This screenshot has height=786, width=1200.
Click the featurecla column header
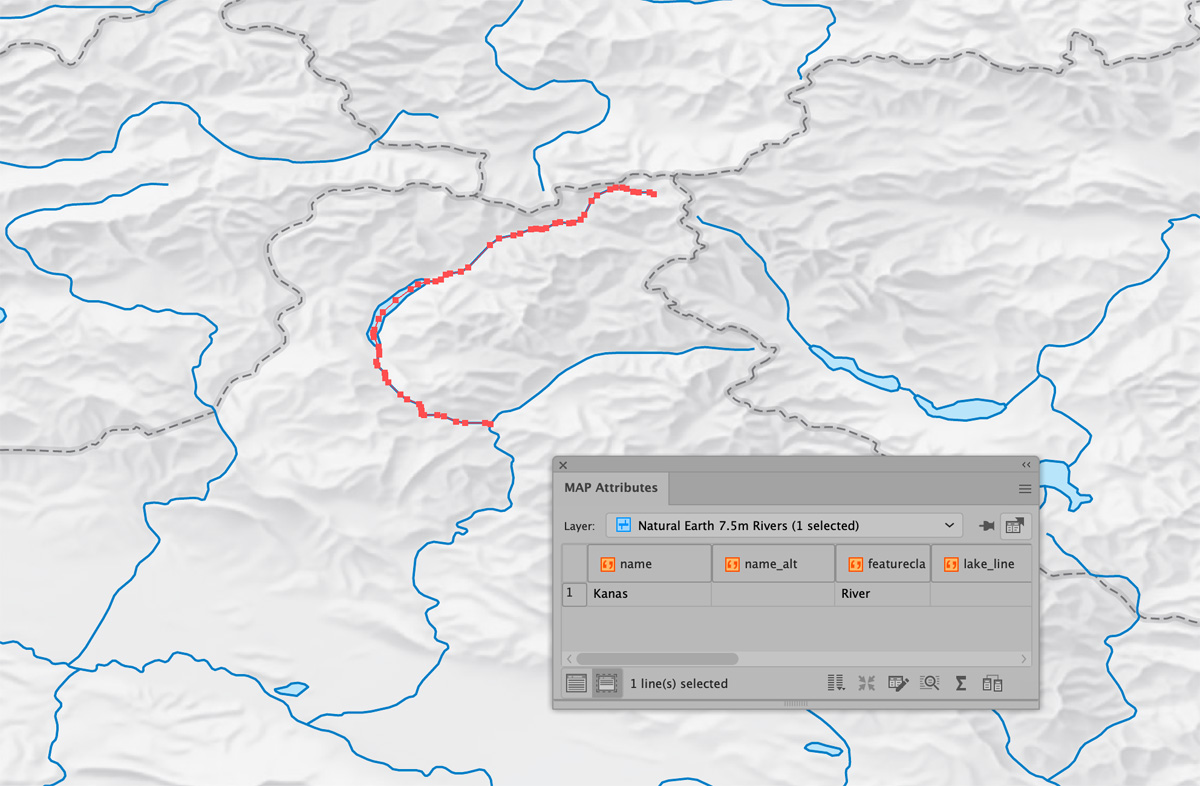pyautogui.click(x=883, y=564)
